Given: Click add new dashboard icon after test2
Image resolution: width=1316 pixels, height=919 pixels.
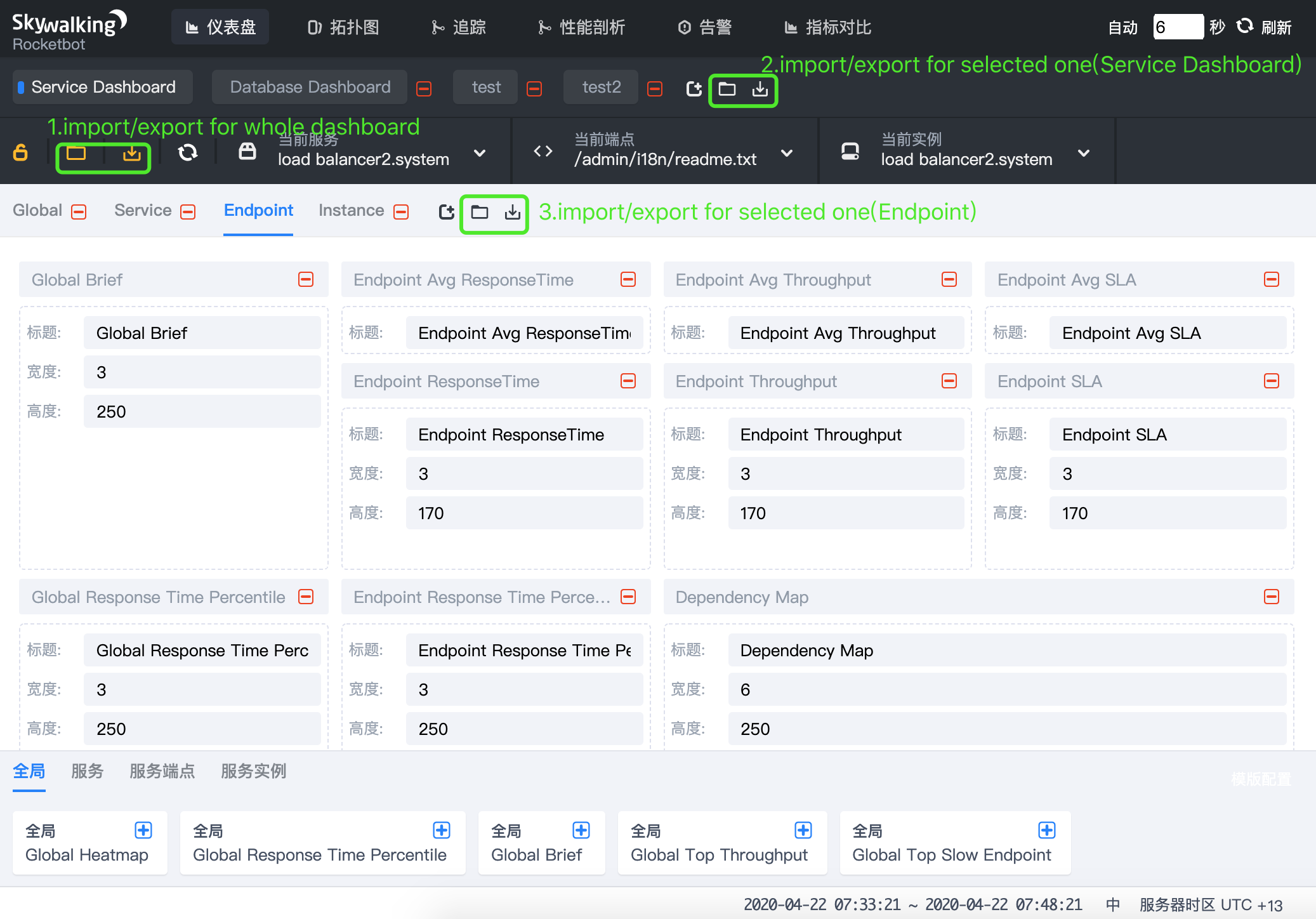Looking at the screenshot, I should point(694,89).
